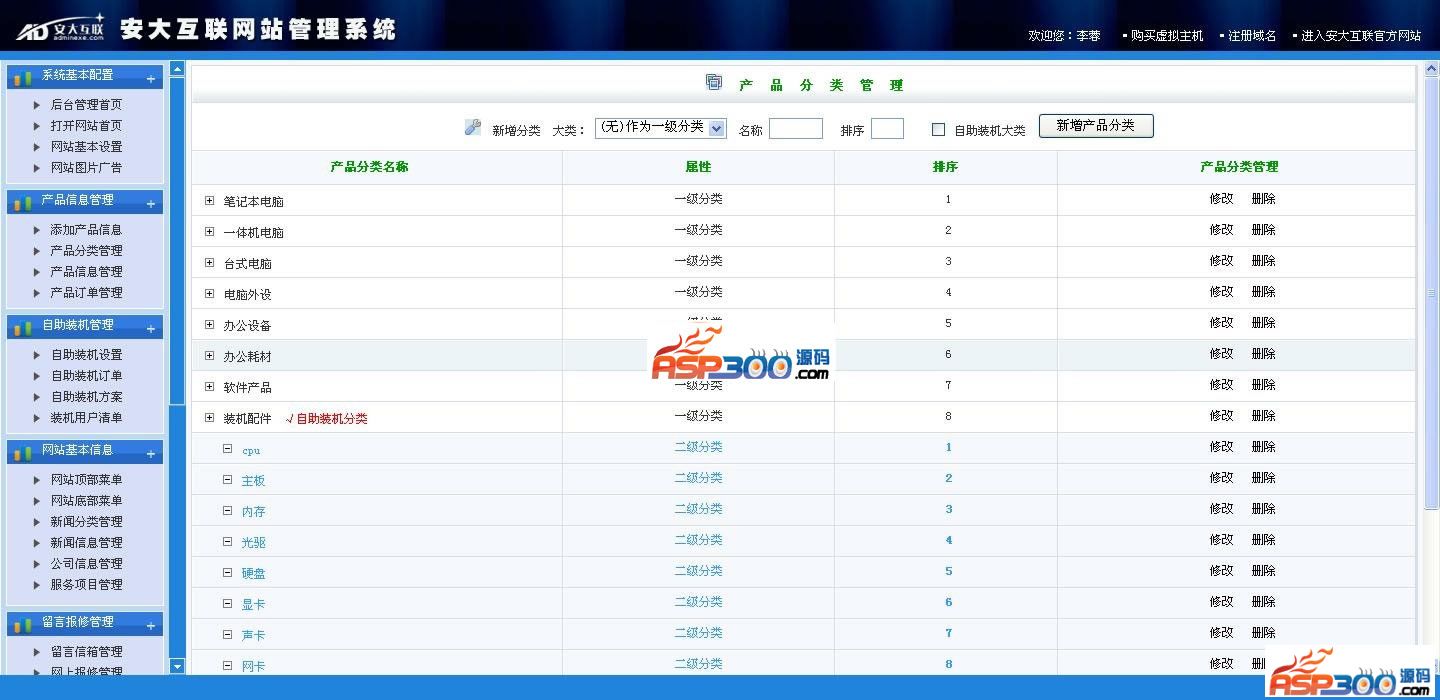Click 删除 for the 台式电脑 row
This screenshot has width=1440, height=700.
click(x=1263, y=261)
